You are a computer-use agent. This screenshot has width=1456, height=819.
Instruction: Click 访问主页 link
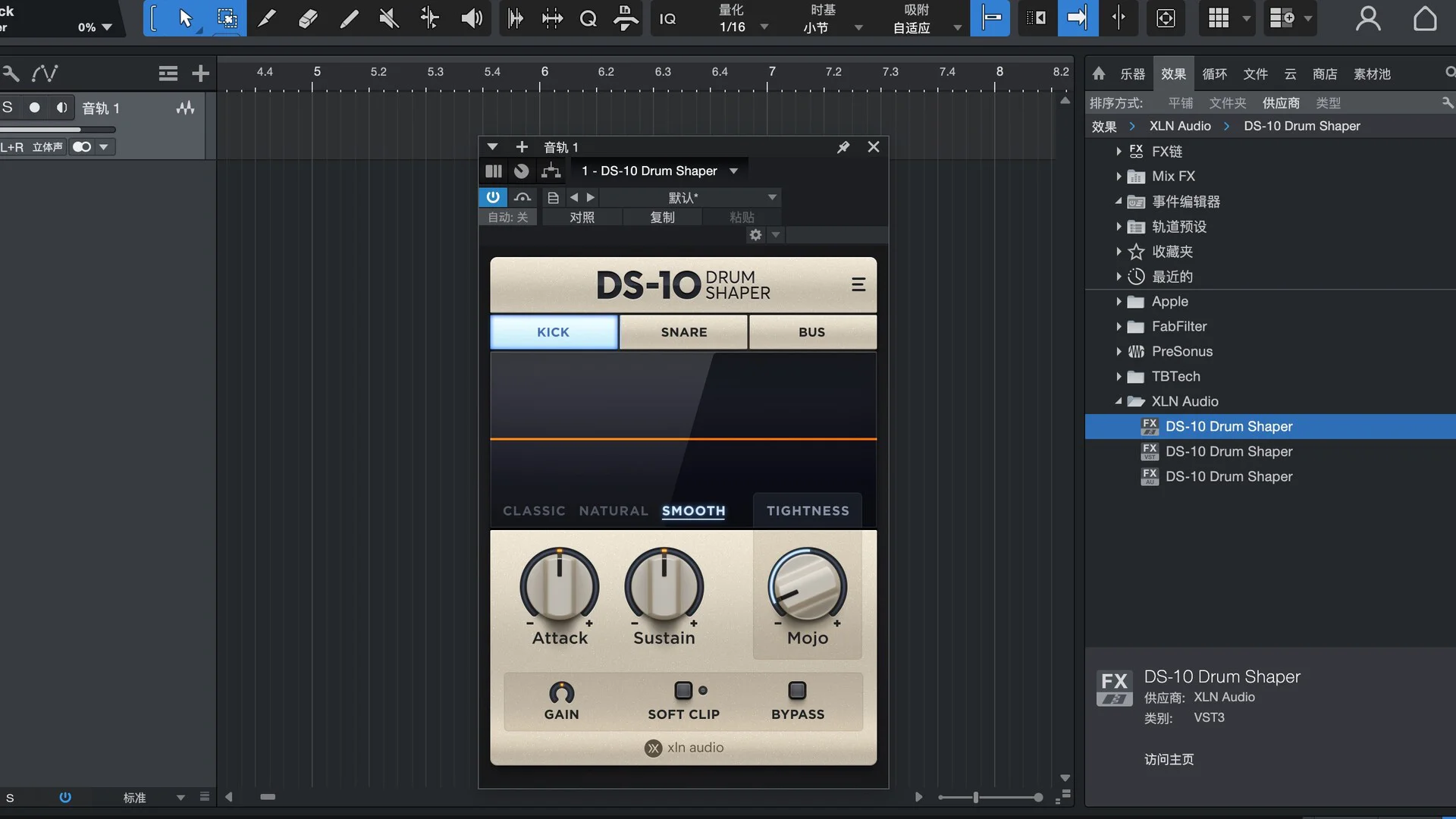tap(1169, 759)
